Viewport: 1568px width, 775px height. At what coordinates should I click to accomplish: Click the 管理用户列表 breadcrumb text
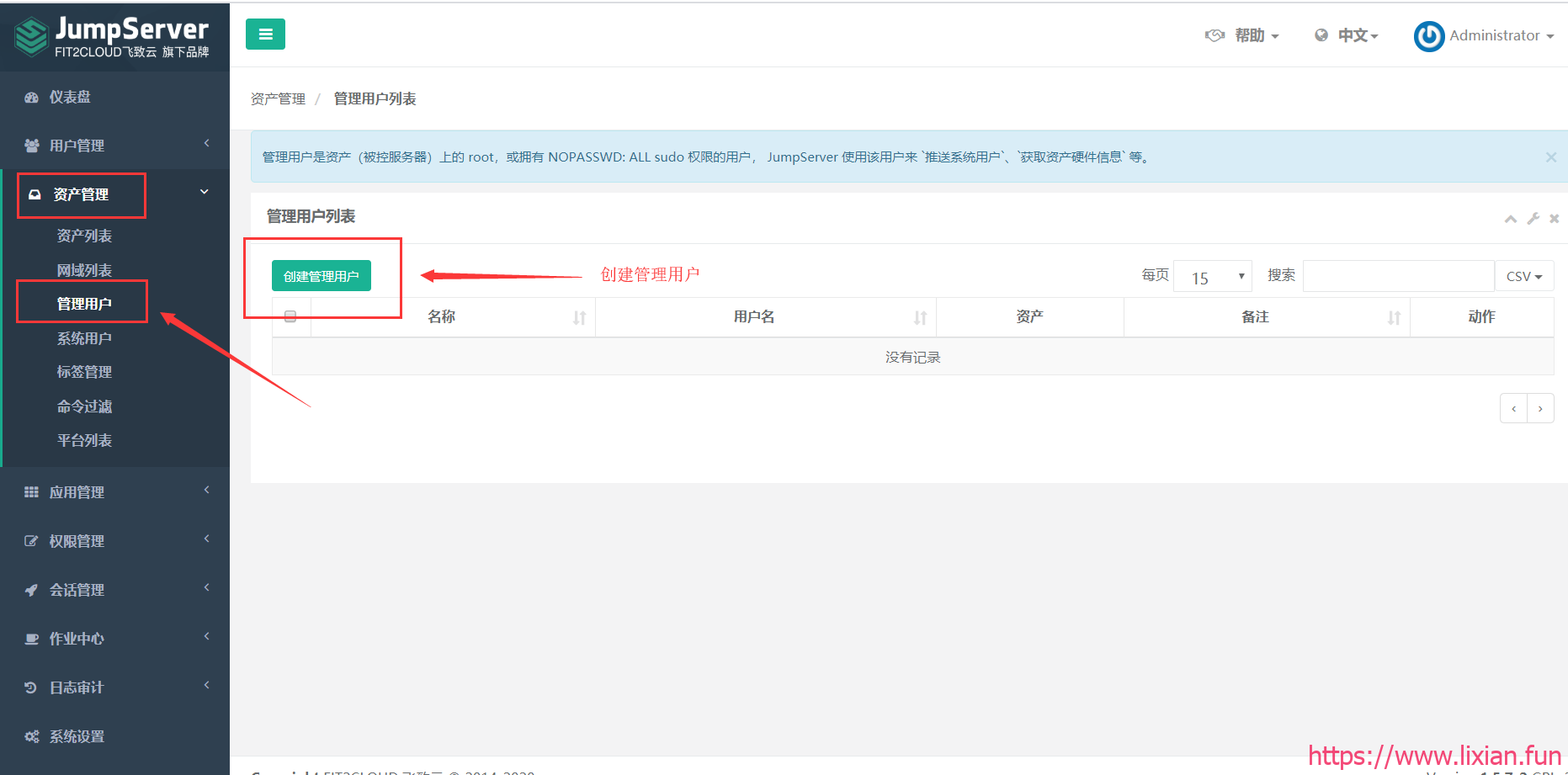(x=375, y=99)
